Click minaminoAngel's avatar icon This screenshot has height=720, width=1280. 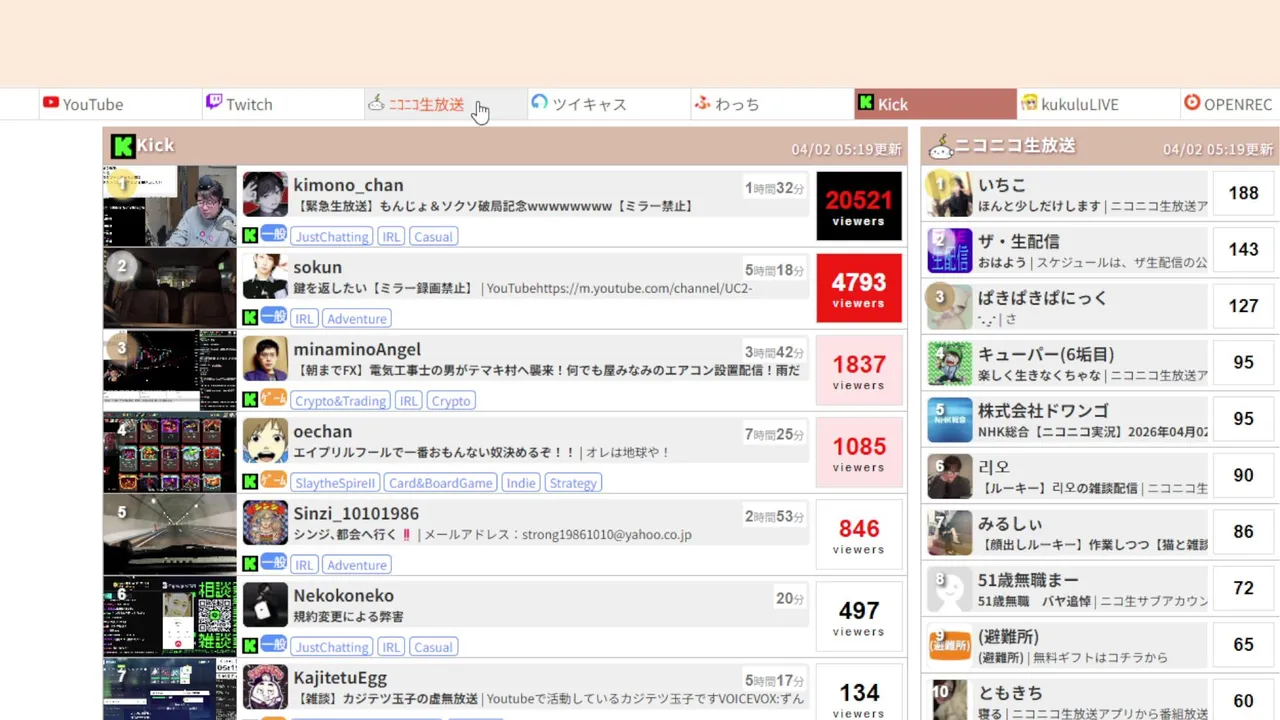pos(265,358)
